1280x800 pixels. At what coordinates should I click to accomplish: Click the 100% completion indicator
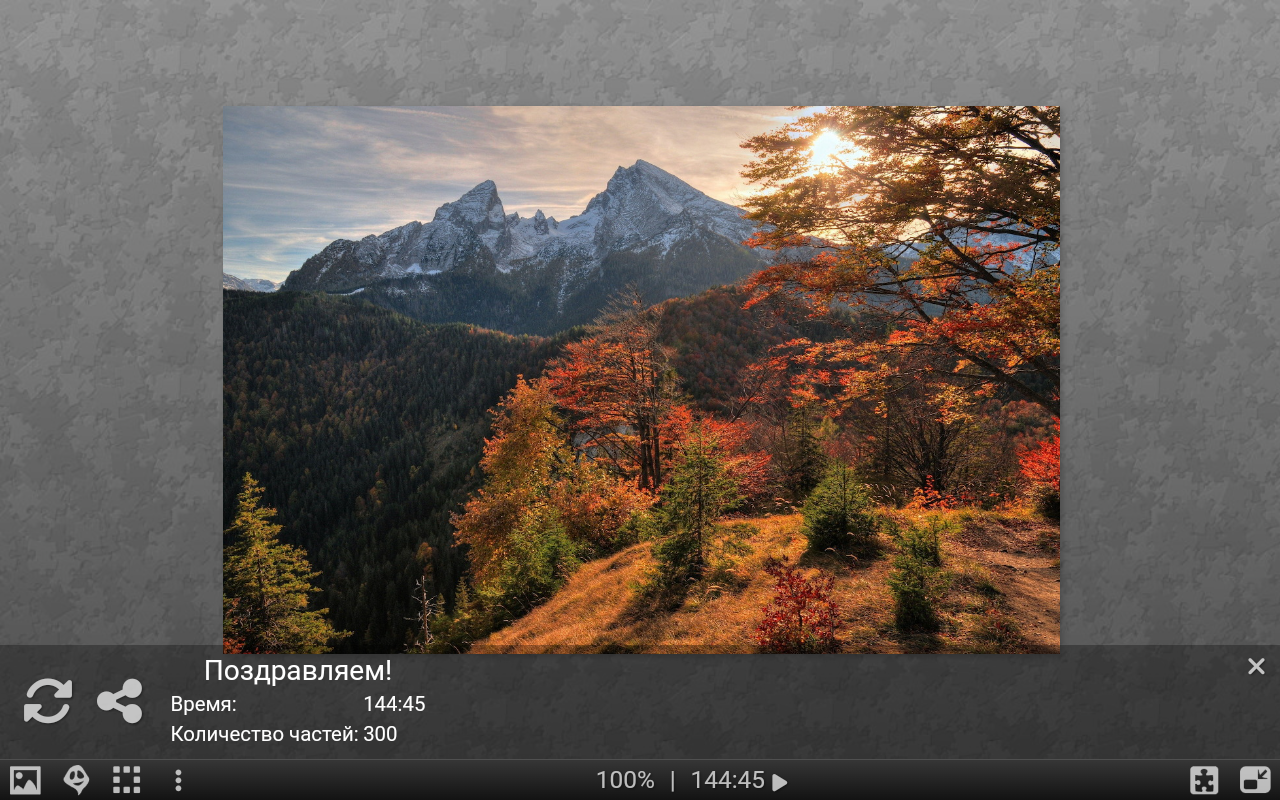pyautogui.click(x=625, y=780)
